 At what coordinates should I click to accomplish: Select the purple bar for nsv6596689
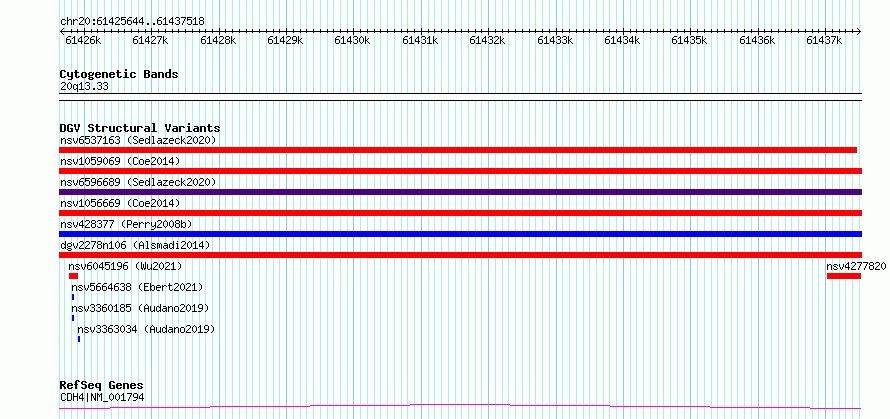tap(461, 192)
